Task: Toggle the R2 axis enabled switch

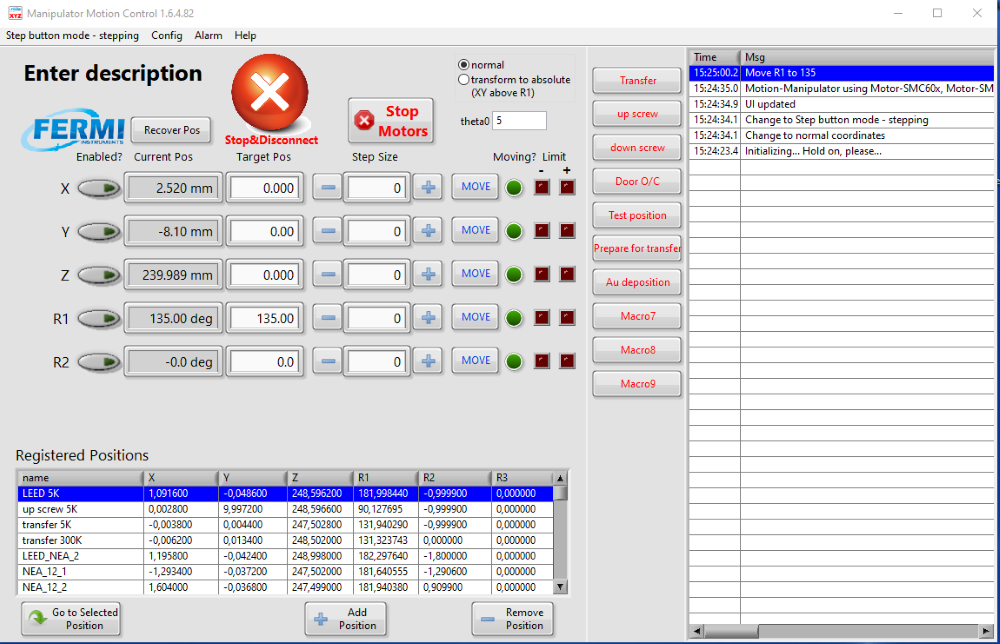Action: (98, 362)
